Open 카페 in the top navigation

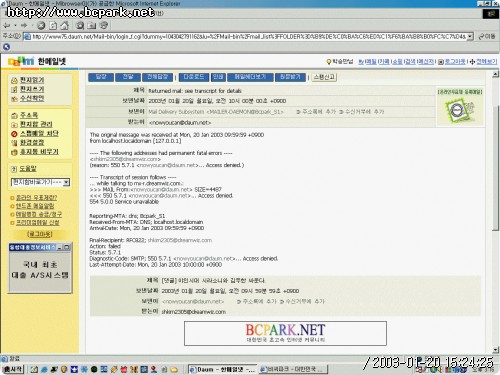(384, 62)
